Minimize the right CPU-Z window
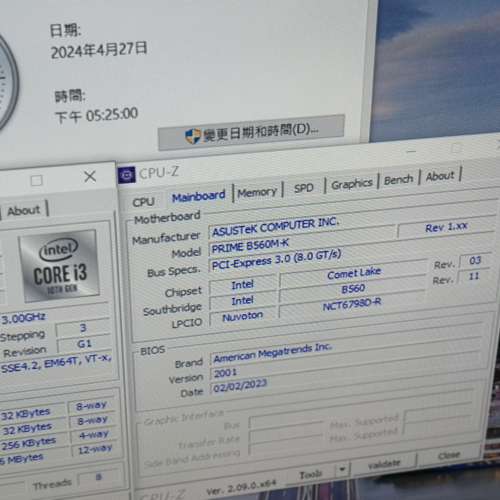The height and width of the screenshot is (500, 500). tap(412, 152)
